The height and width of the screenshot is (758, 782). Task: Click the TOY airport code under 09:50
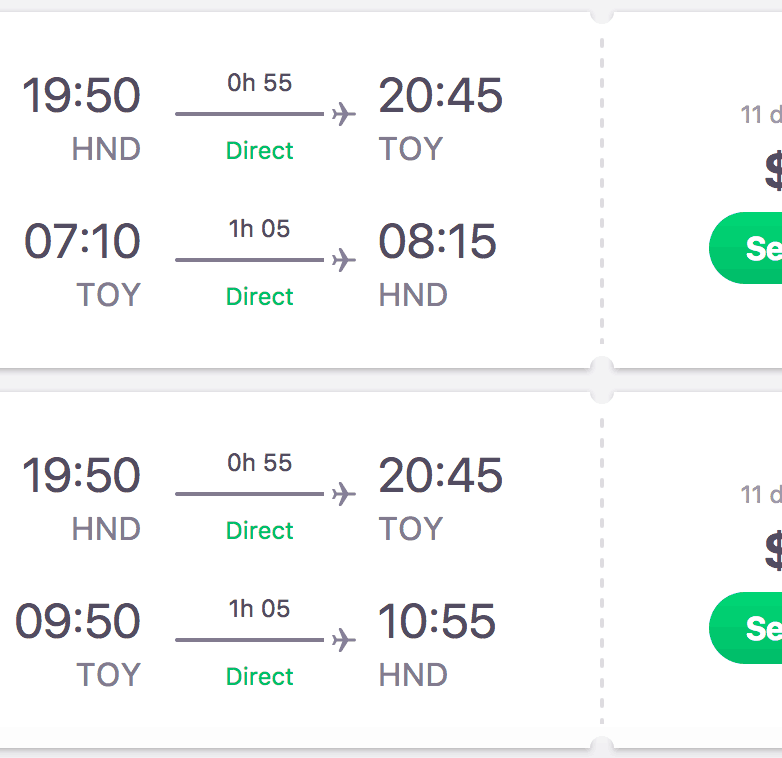click(109, 676)
